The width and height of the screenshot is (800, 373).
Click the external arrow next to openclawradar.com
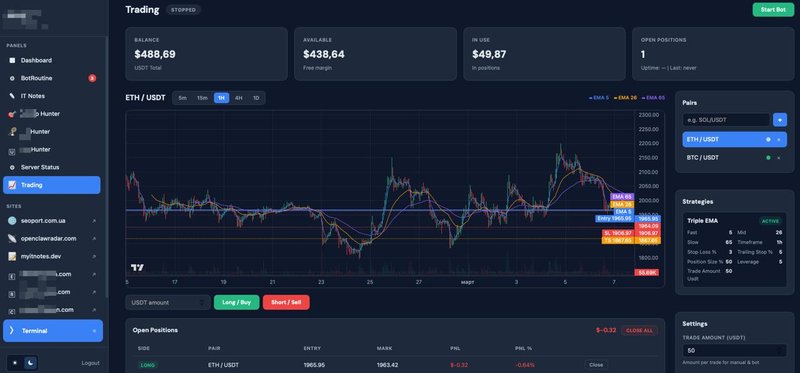point(94,239)
